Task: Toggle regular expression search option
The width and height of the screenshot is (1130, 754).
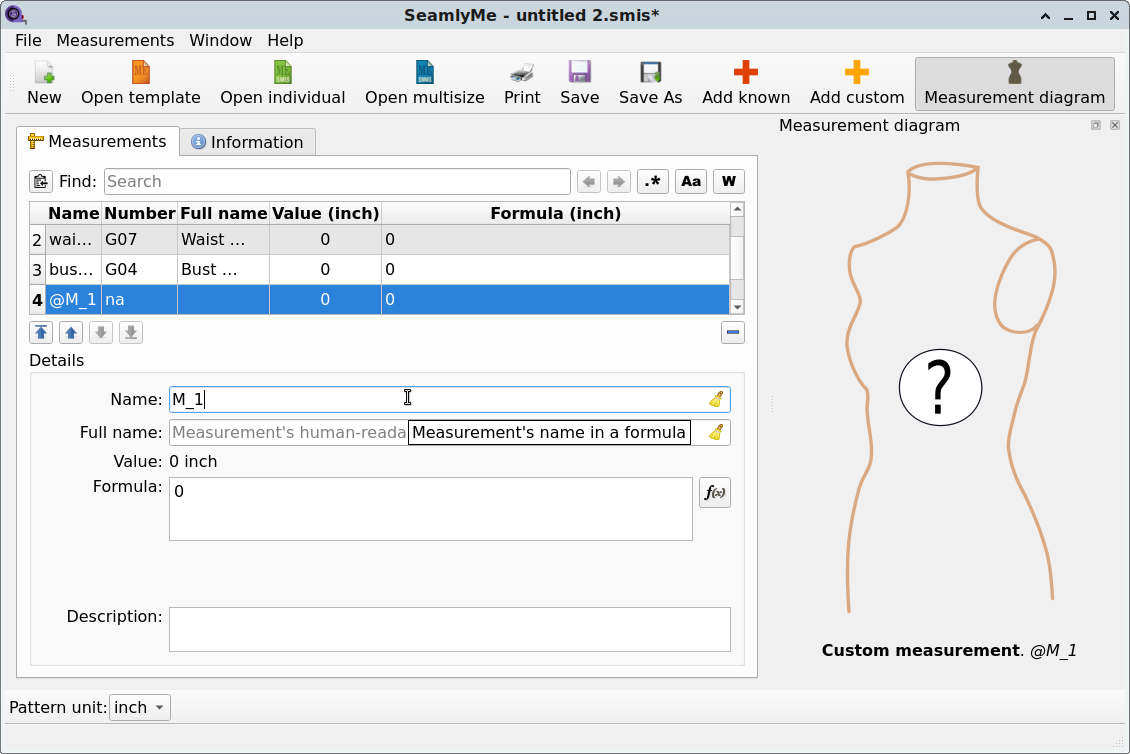Action: coord(653,182)
